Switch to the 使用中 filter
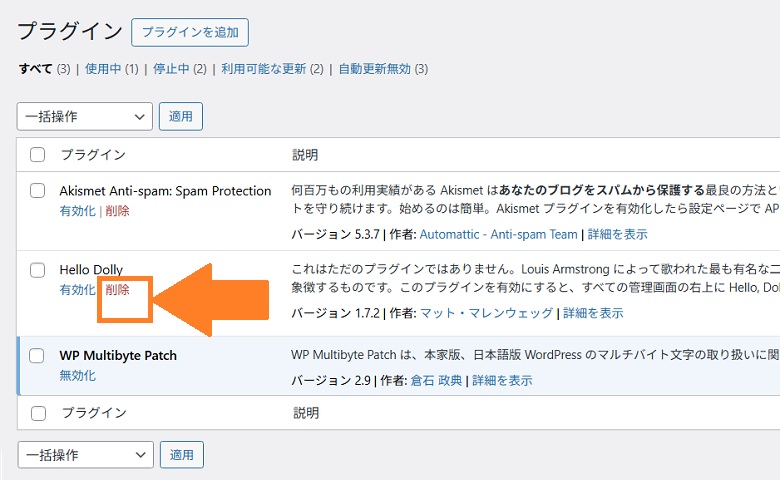Image resolution: width=780 pixels, height=480 pixels. tap(102, 69)
